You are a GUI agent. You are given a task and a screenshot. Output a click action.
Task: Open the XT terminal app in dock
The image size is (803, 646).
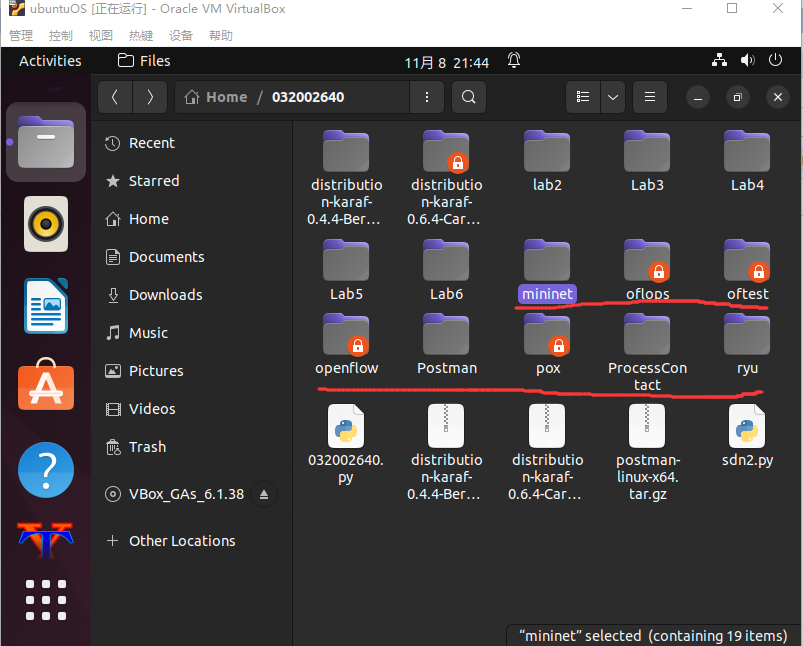(46, 539)
